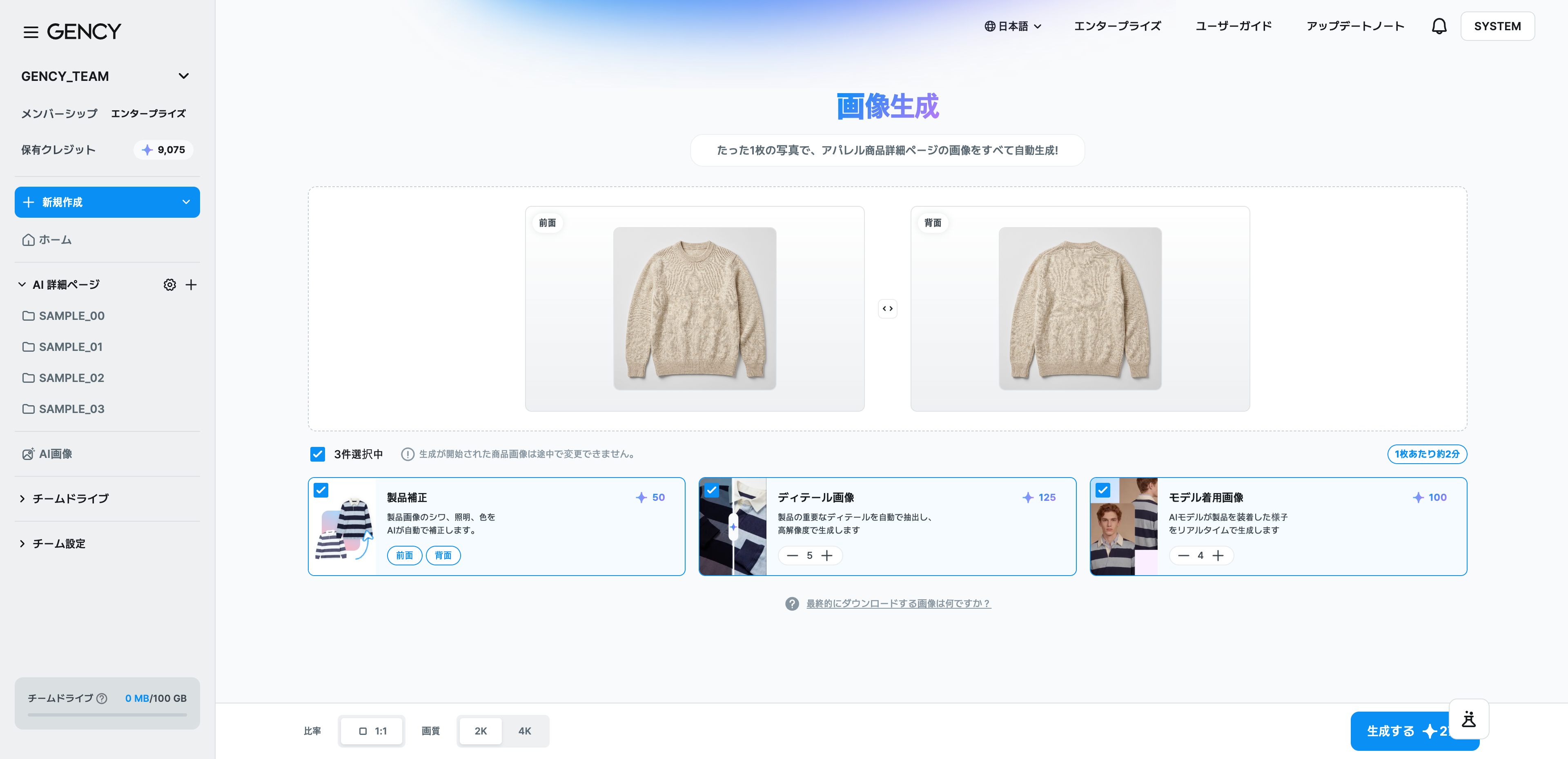Select 2K image quality

(x=481, y=731)
